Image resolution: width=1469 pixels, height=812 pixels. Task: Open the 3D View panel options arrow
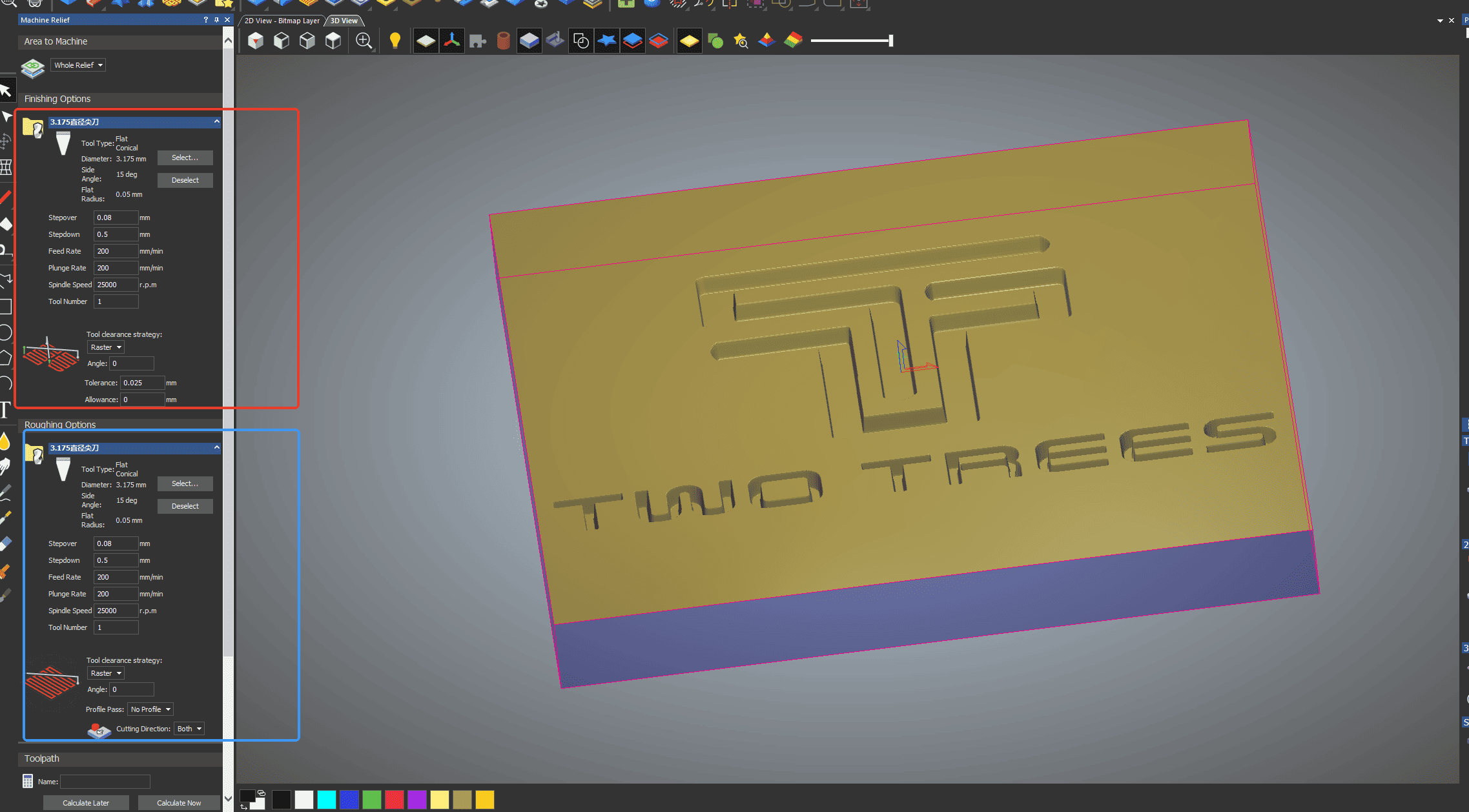[x=1440, y=21]
